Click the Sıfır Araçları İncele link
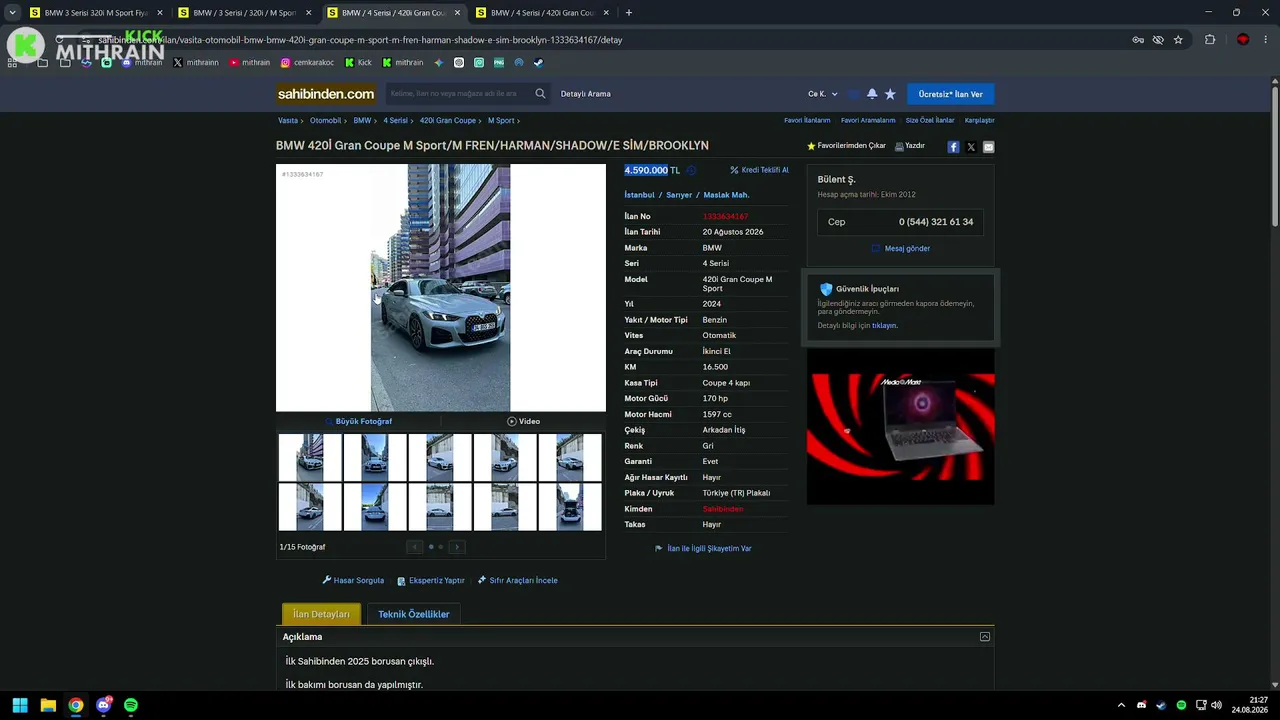This screenshot has width=1280, height=720. click(518, 580)
